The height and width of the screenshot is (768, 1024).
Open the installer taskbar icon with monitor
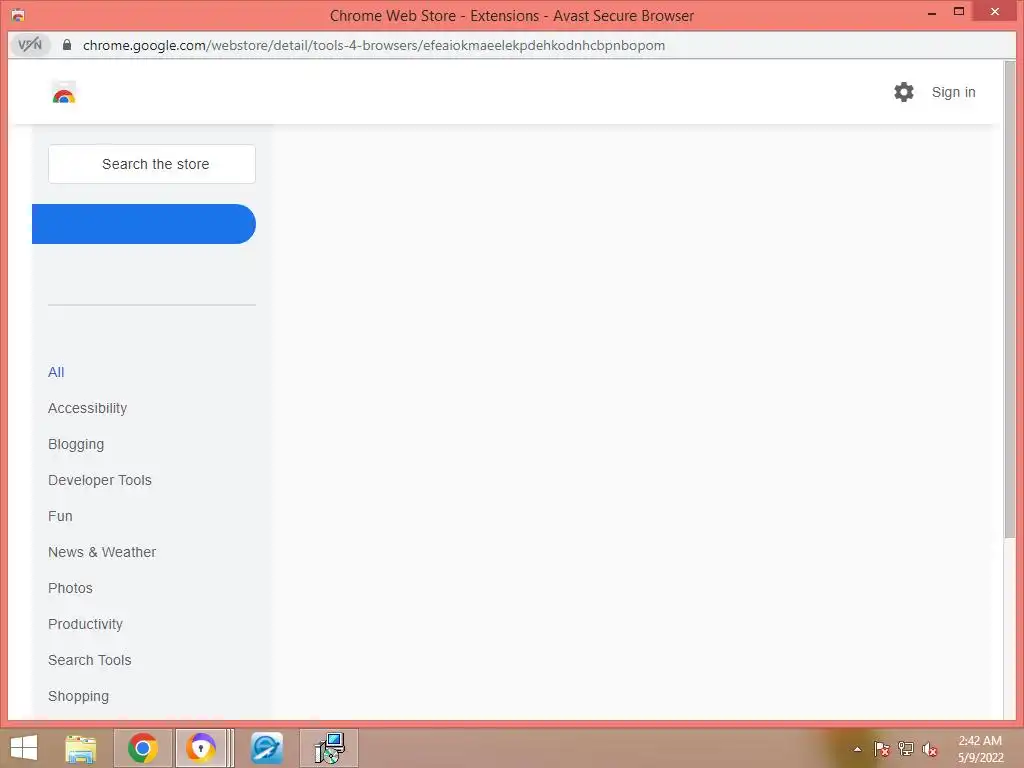329,748
